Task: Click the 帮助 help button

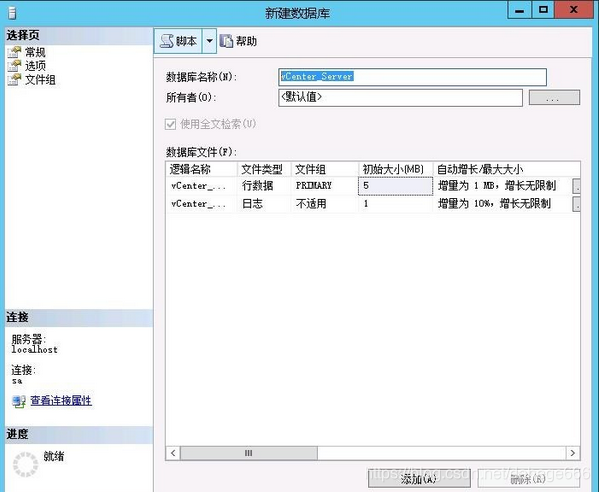Action: 238,41
